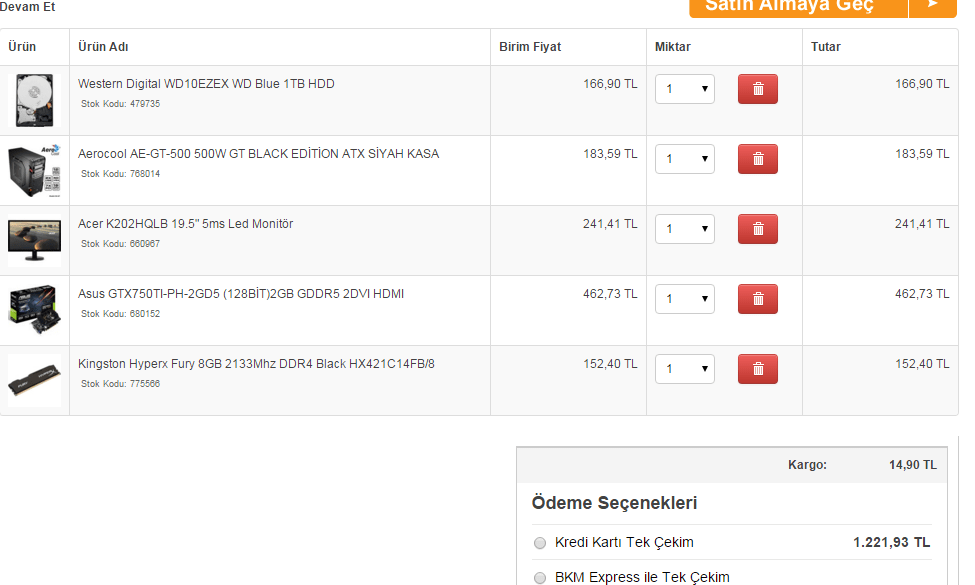Click the Devam Et link
975x585 pixels.
point(27,7)
